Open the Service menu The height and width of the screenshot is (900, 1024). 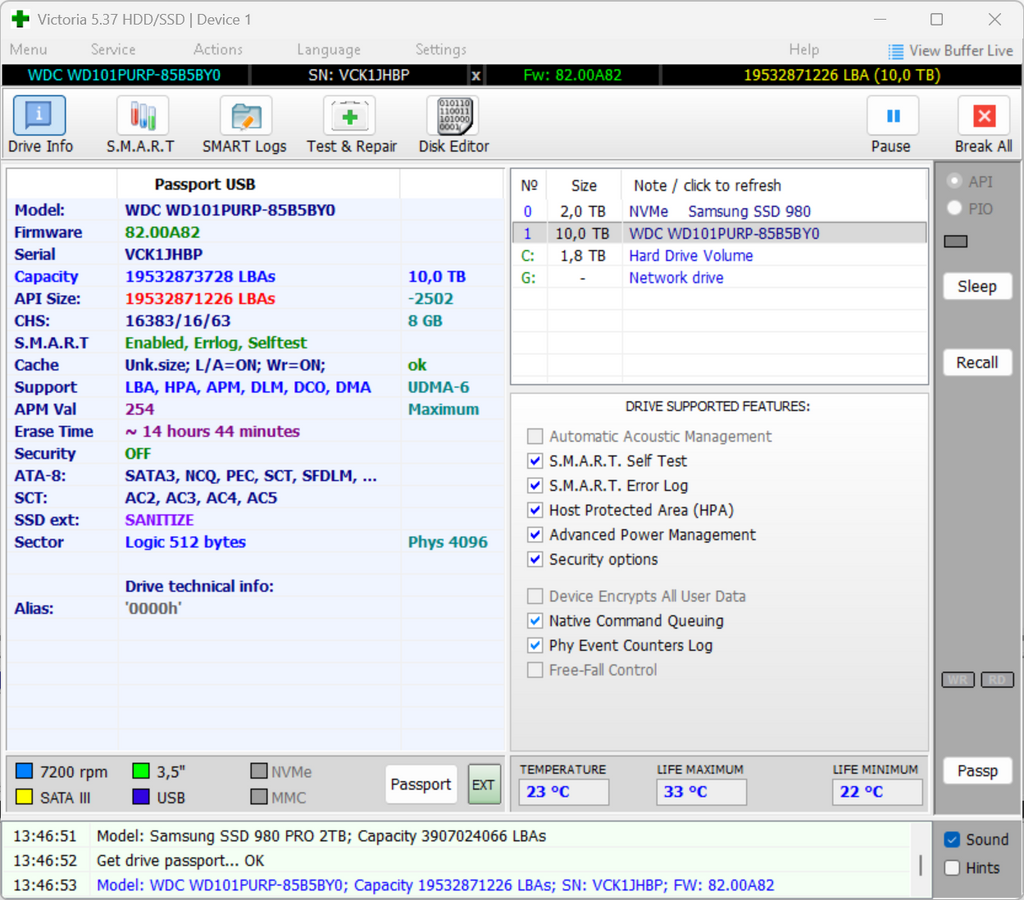113,50
